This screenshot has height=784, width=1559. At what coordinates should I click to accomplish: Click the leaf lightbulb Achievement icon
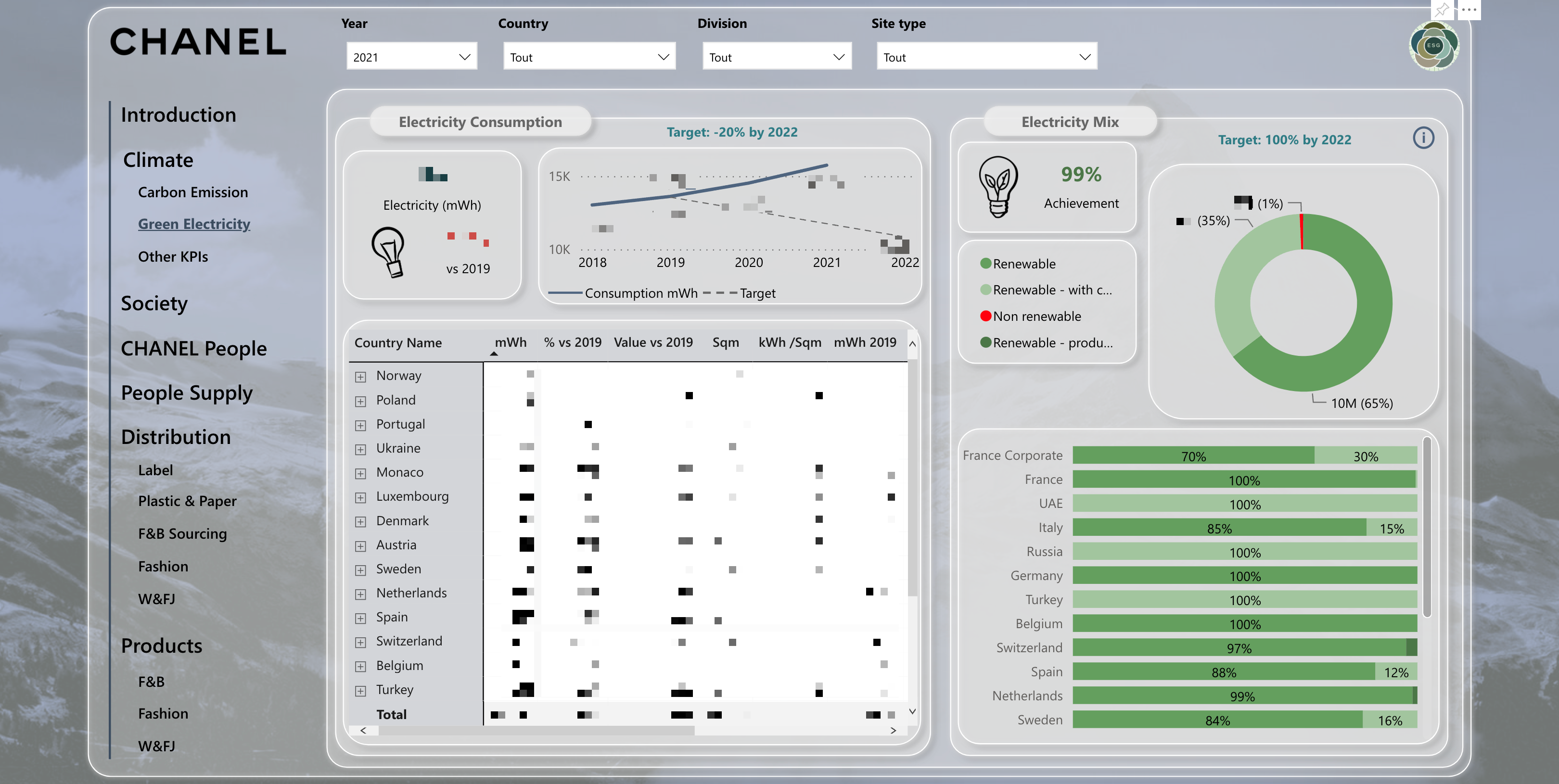tap(998, 187)
